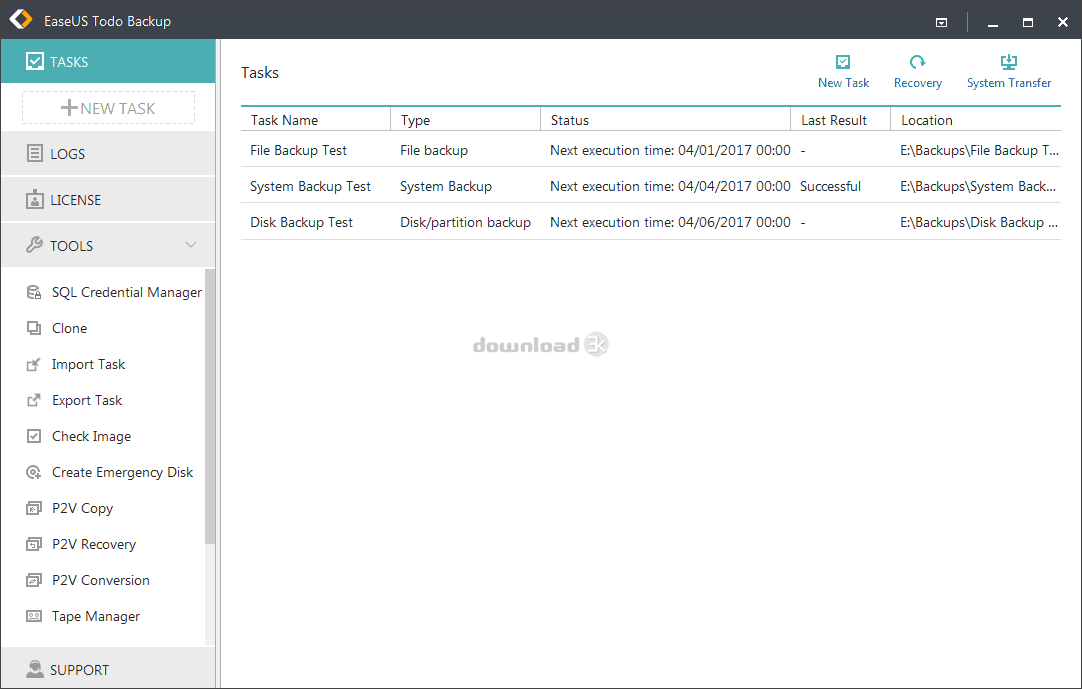The width and height of the screenshot is (1082, 689).
Task: Select P2V Copy from the tools list
Action: (82, 508)
